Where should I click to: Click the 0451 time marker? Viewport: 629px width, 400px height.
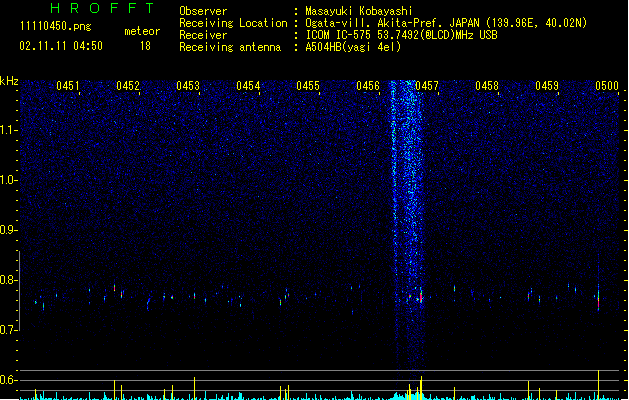click(68, 85)
